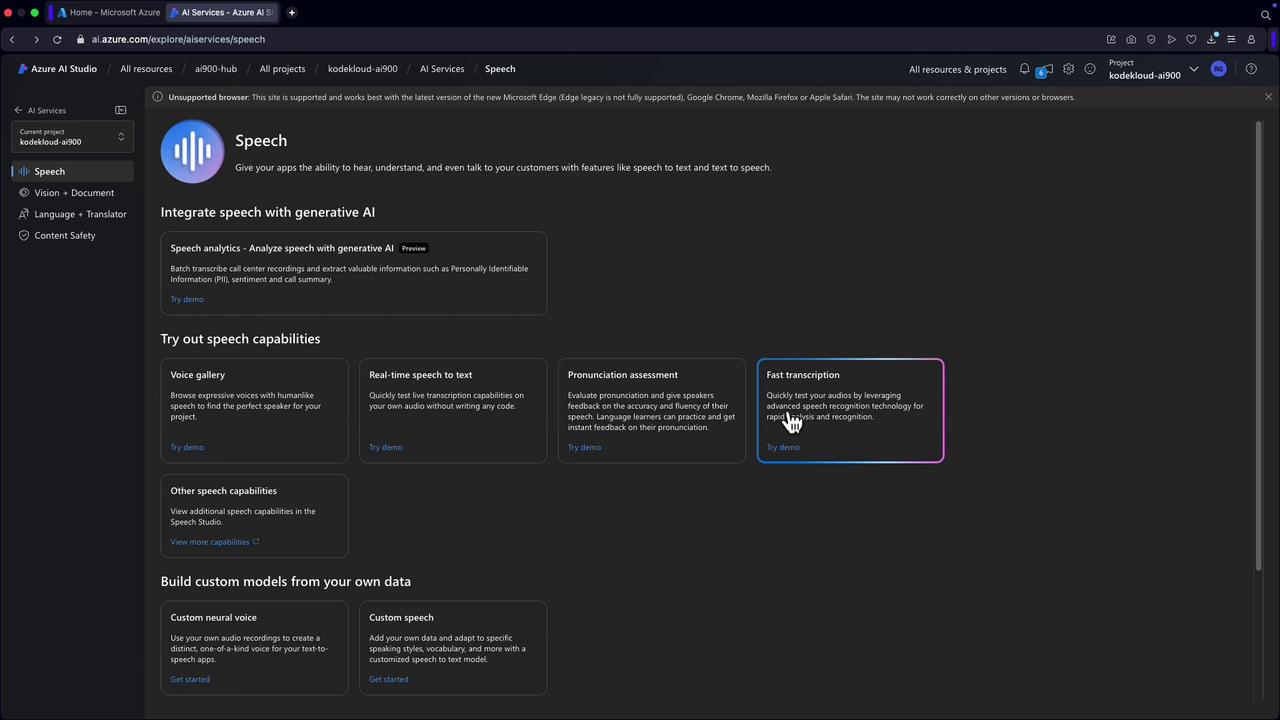Select Language + Translator in sidebar

pos(80,214)
